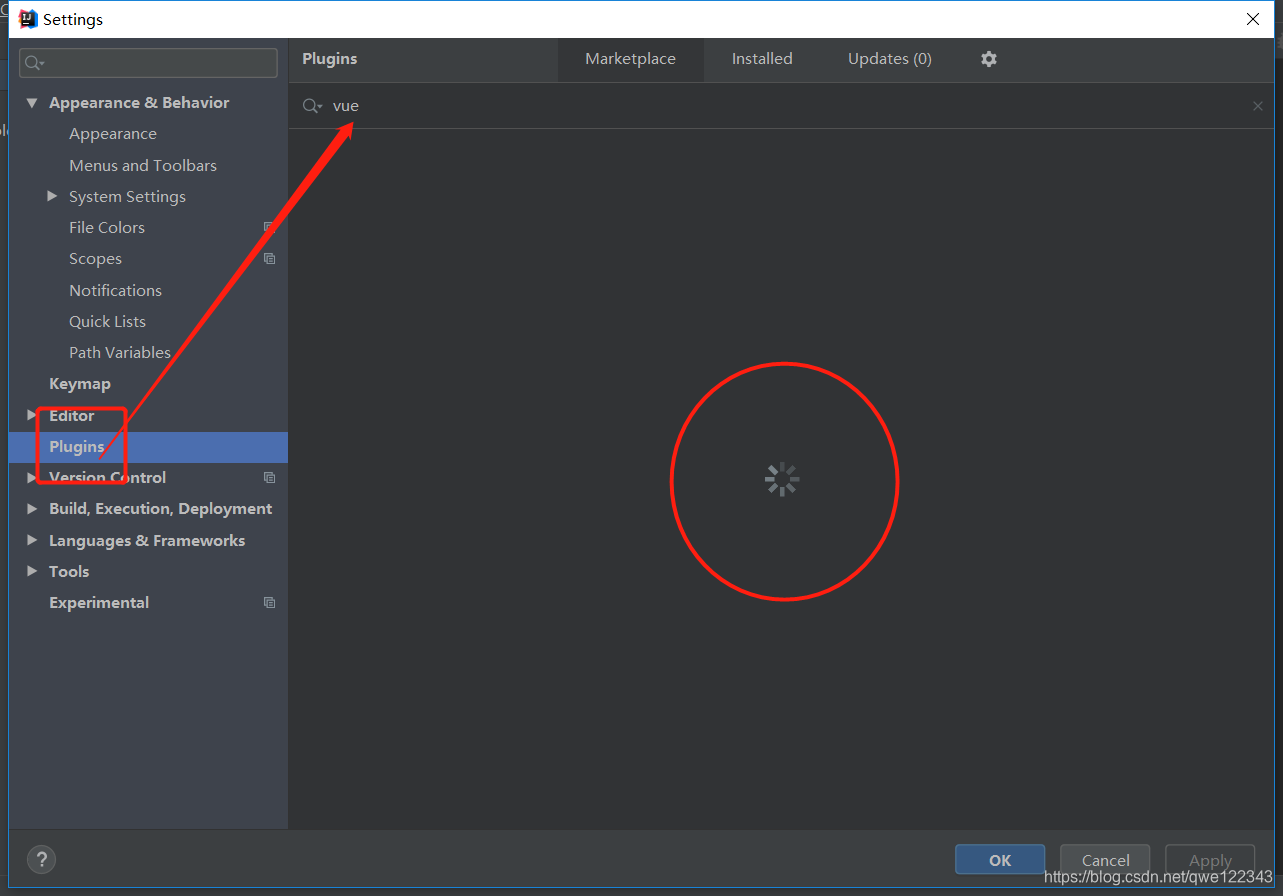The image size is (1283, 896).
Task: Select Tools category label
Action: pos(69,572)
